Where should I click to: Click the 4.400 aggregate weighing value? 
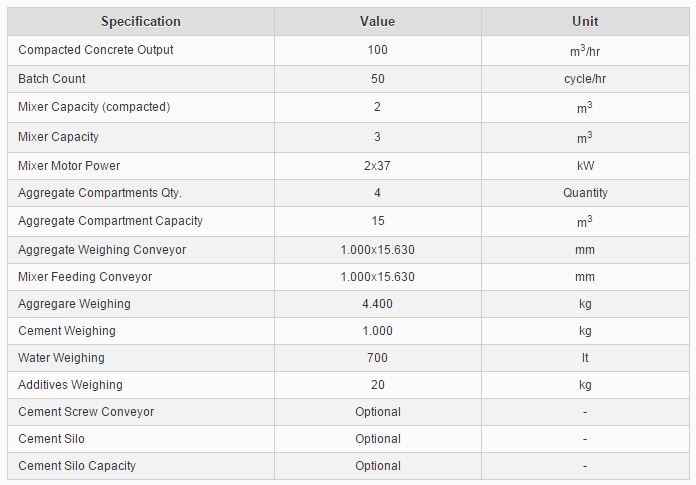[x=377, y=304]
